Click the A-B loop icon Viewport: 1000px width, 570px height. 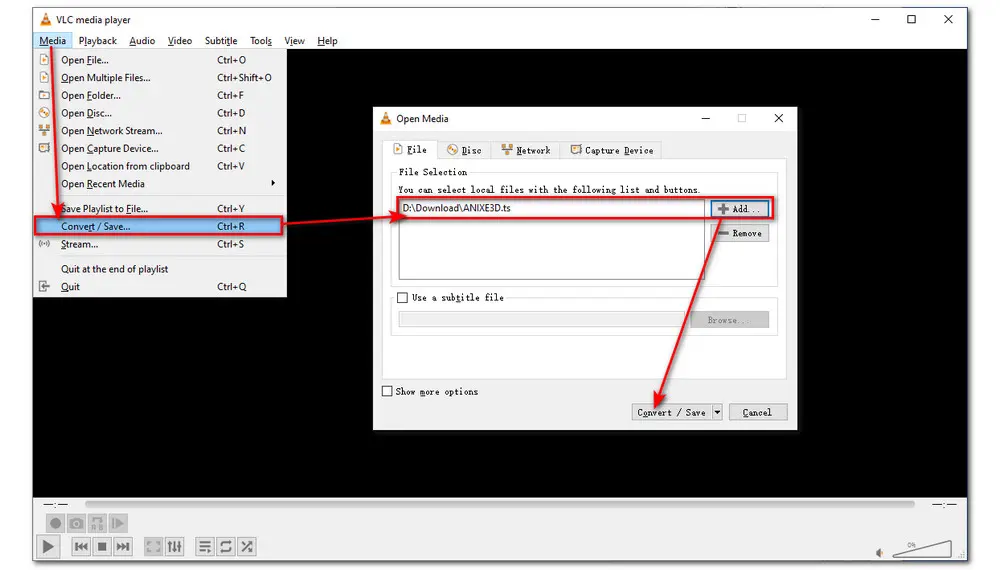point(97,523)
